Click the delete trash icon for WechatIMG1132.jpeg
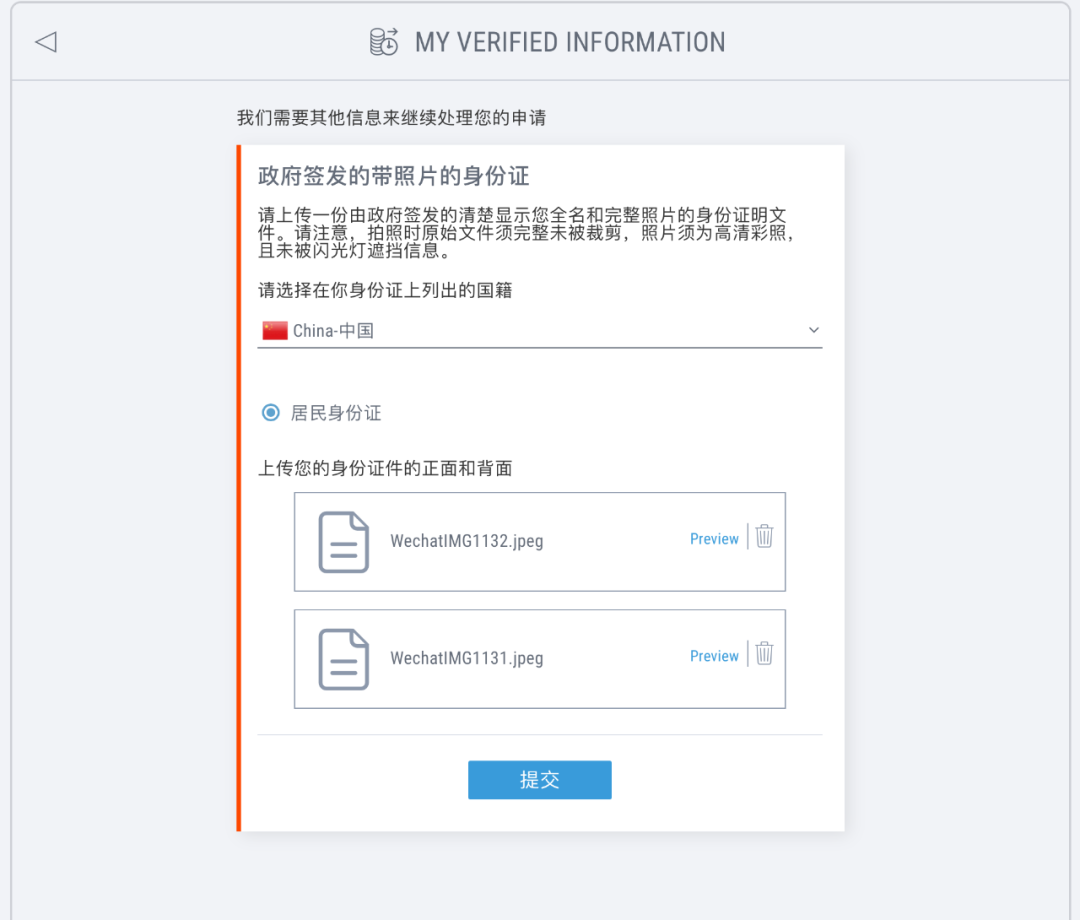The image size is (1080, 920). click(764, 537)
